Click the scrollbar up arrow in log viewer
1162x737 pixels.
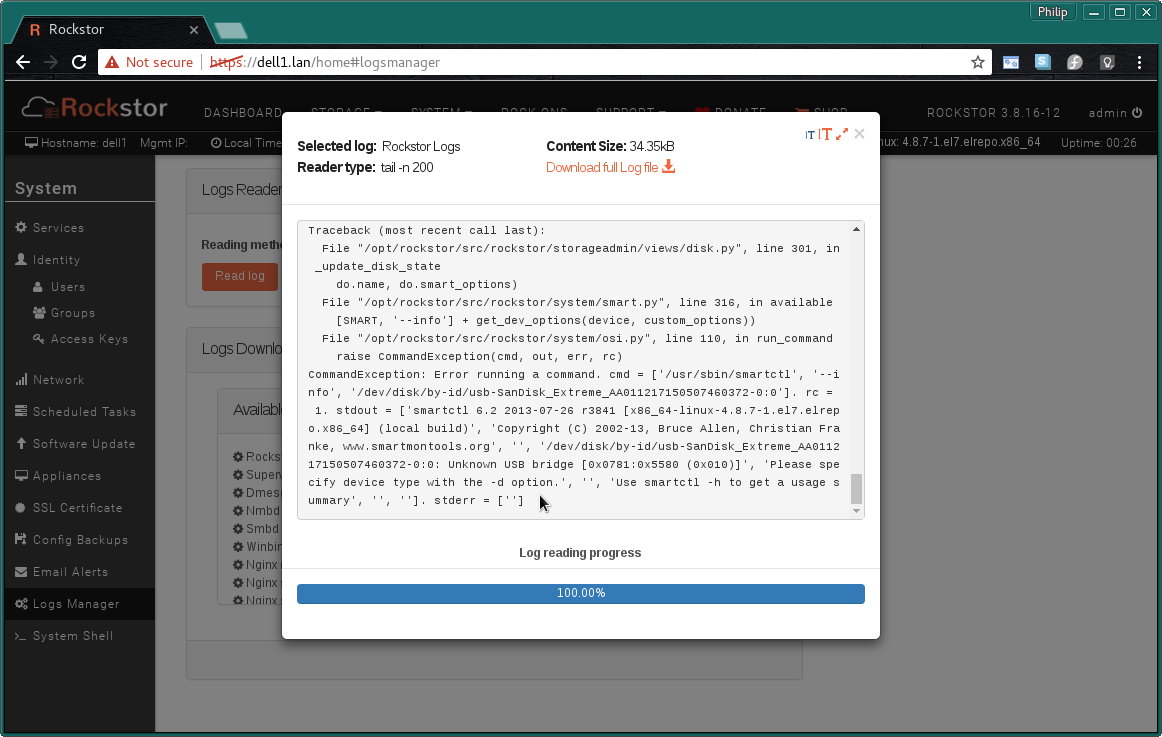856,230
